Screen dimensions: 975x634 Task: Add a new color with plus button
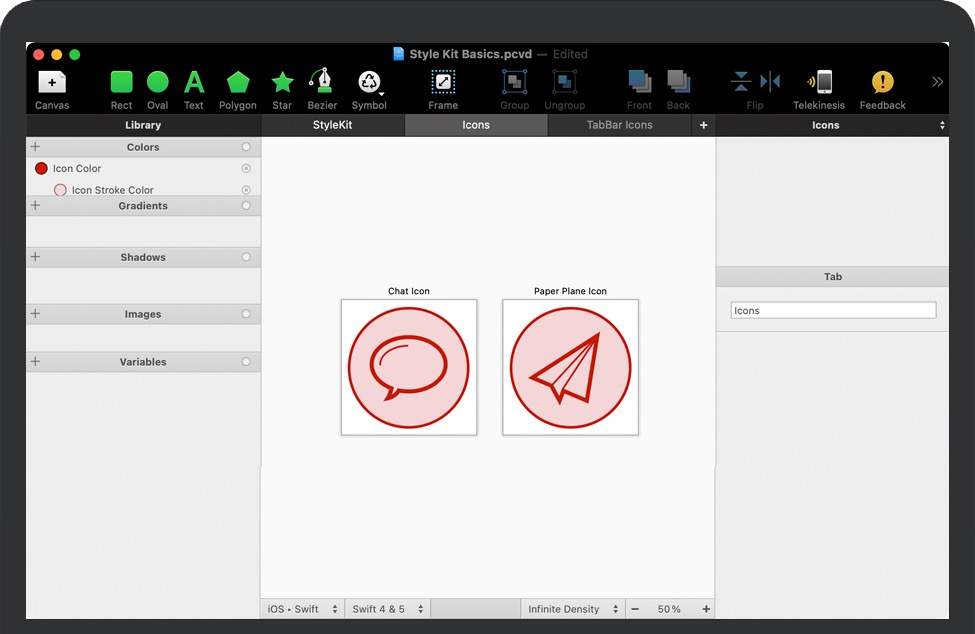36,147
